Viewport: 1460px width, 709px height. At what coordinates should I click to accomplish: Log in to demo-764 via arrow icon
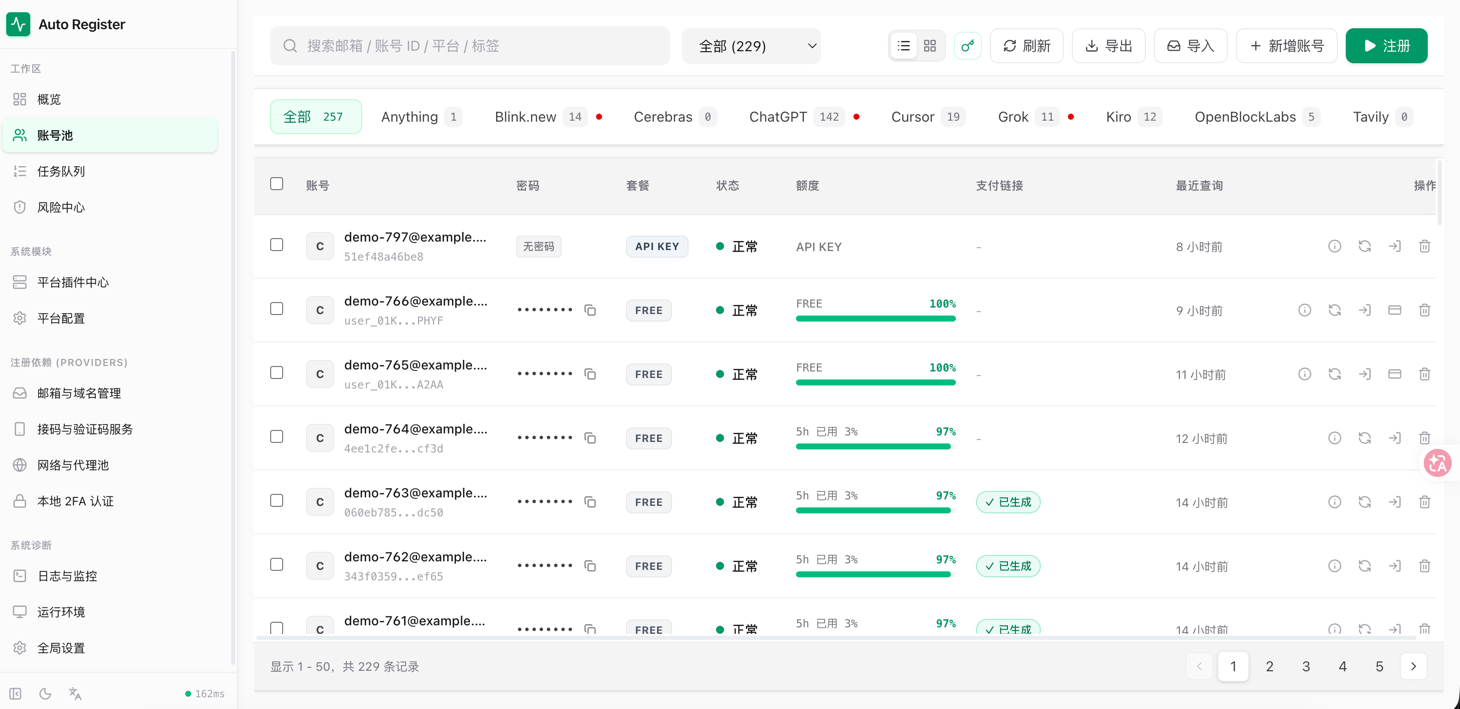1395,438
